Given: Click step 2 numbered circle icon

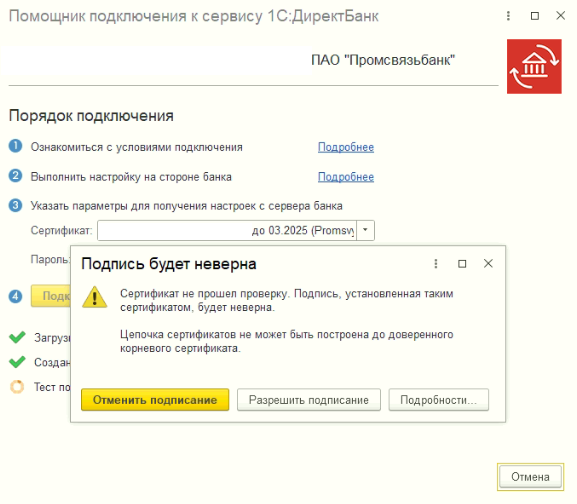Looking at the screenshot, I should [15, 175].
